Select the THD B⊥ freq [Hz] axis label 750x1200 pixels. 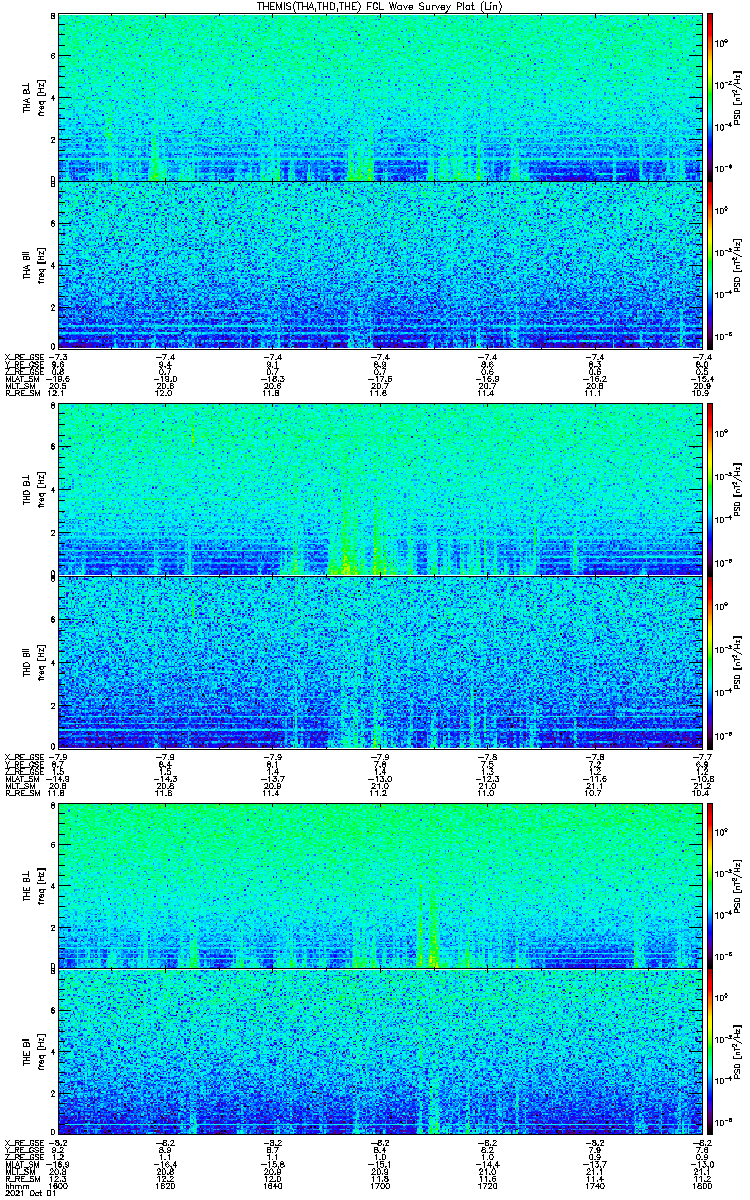coord(40,491)
